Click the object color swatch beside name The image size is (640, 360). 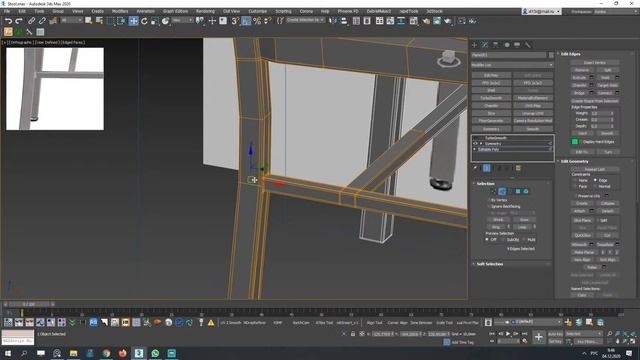pos(551,55)
